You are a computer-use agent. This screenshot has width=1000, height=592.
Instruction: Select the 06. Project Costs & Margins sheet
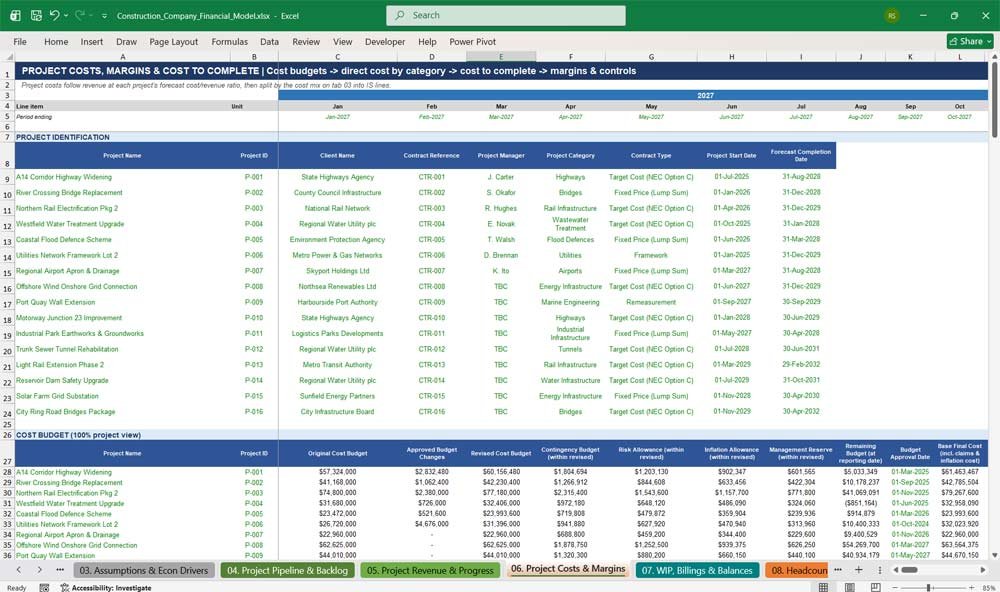click(x=568, y=569)
